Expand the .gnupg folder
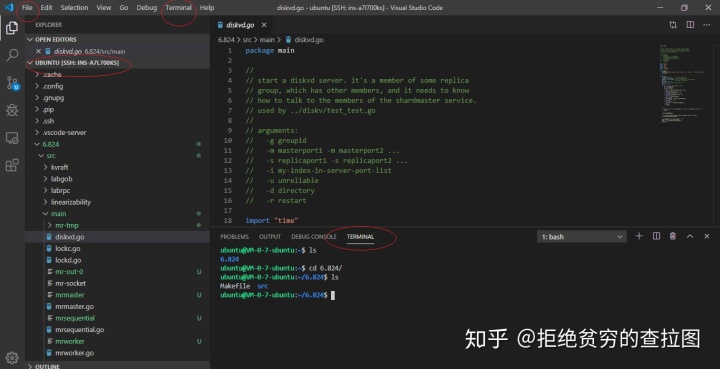This screenshot has width=720, height=369. coord(118,98)
